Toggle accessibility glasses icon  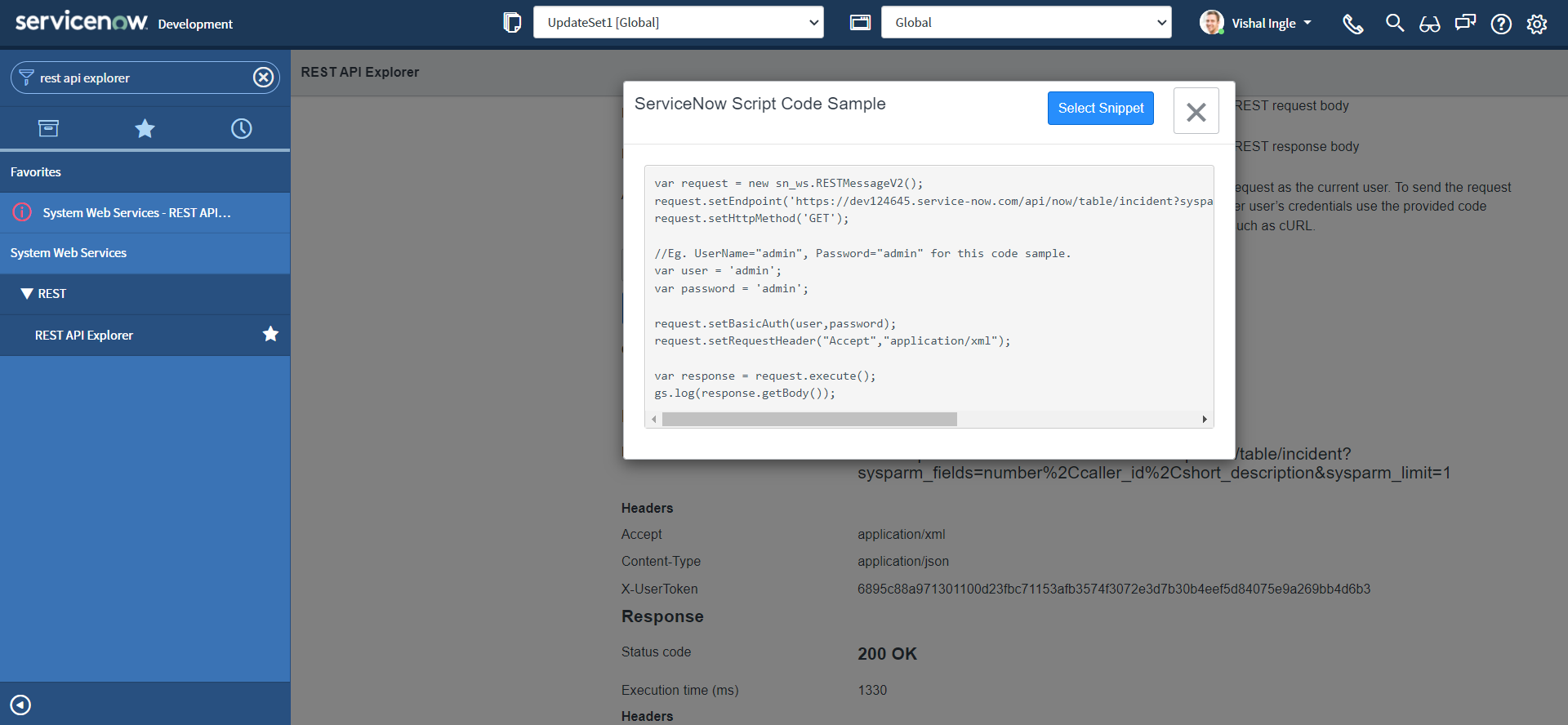coord(1429,24)
